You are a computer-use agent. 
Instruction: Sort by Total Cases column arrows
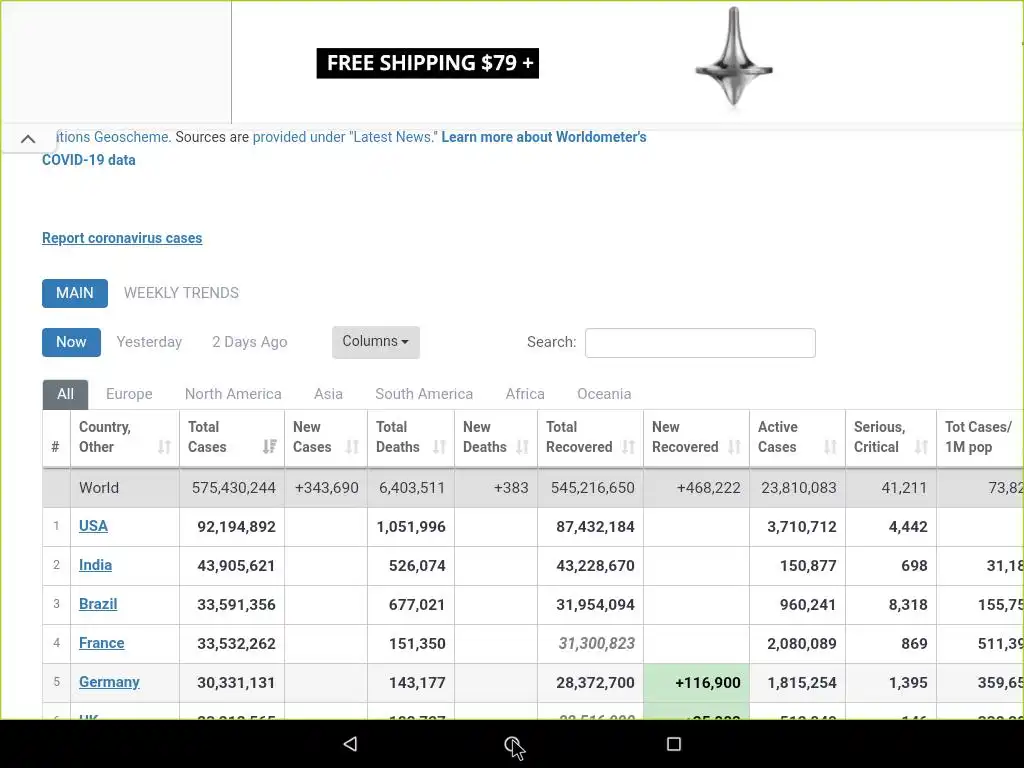(269, 447)
